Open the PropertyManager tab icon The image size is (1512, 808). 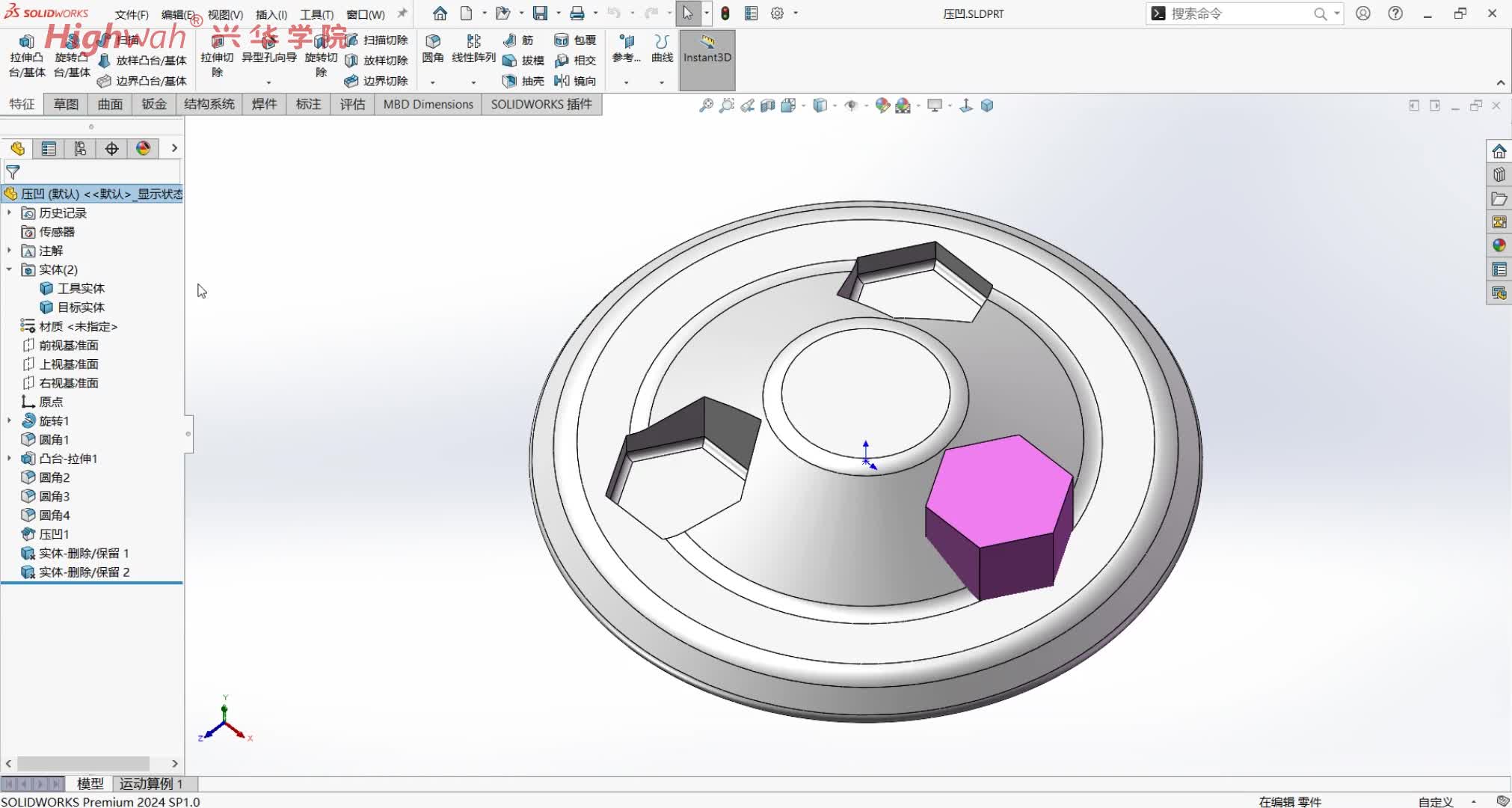(x=49, y=149)
